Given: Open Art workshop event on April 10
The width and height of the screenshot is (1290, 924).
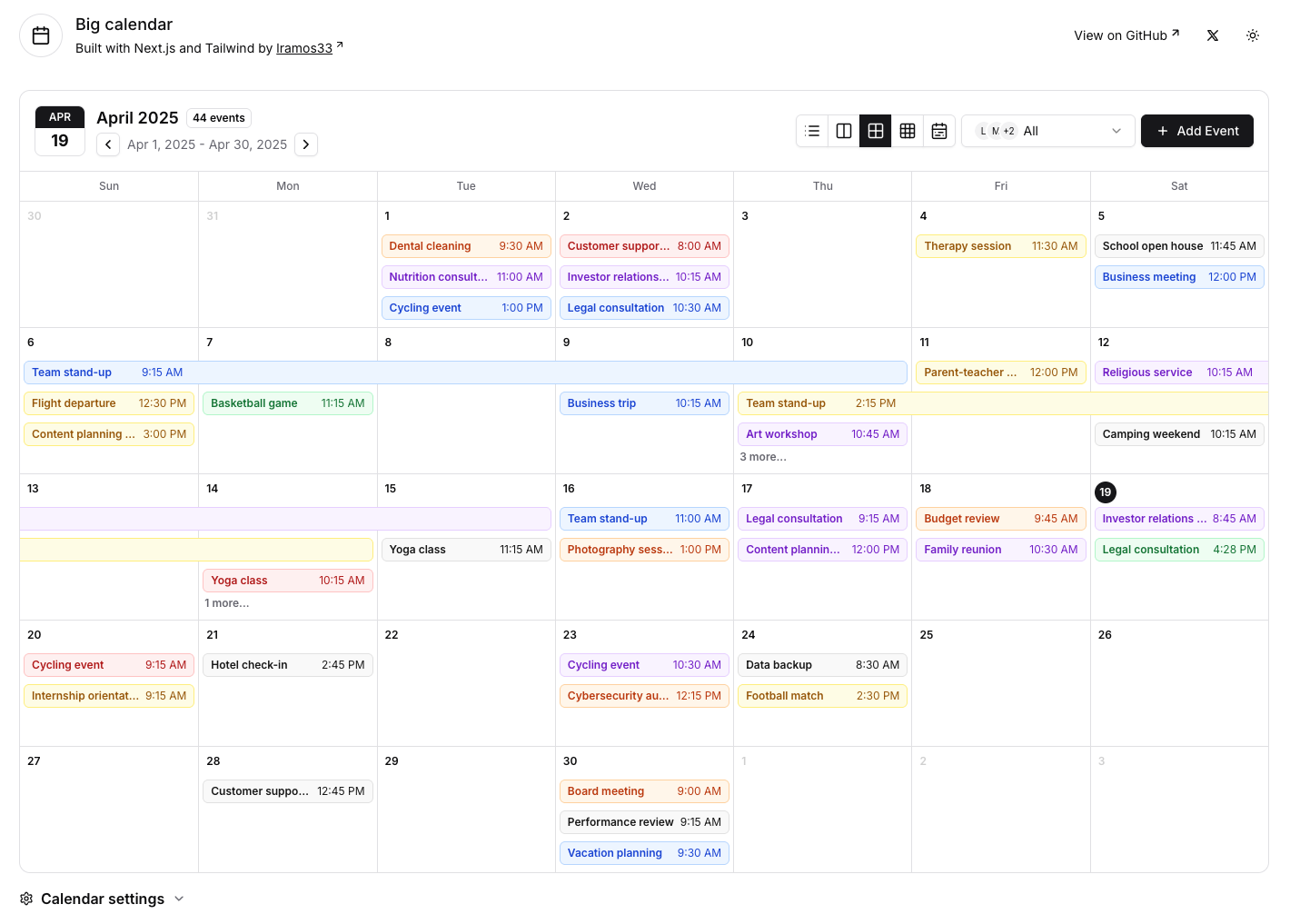Looking at the screenshot, I should 822,434.
